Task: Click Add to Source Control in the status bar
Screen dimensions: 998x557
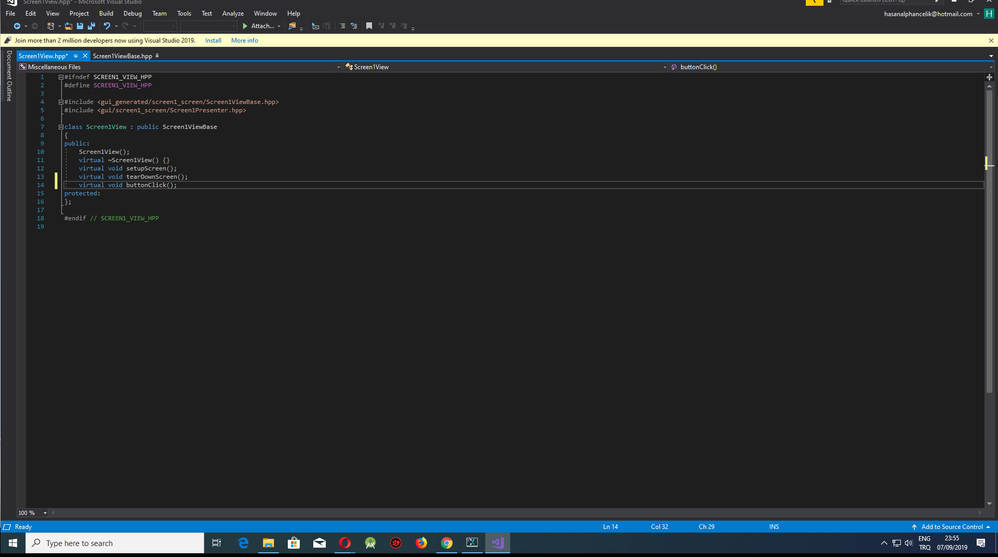Action: (x=951, y=526)
